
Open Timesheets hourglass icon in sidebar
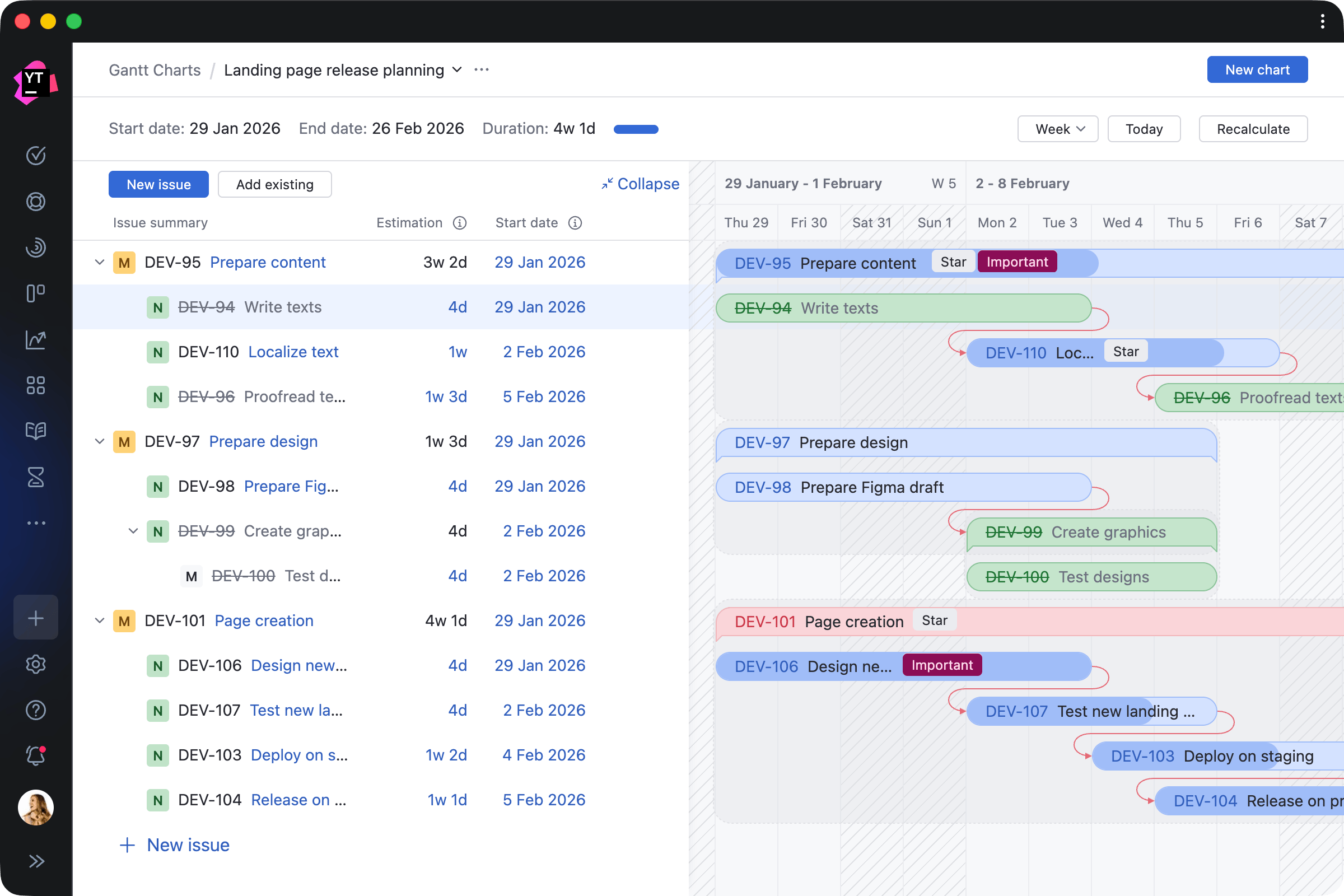pyautogui.click(x=35, y=477)
